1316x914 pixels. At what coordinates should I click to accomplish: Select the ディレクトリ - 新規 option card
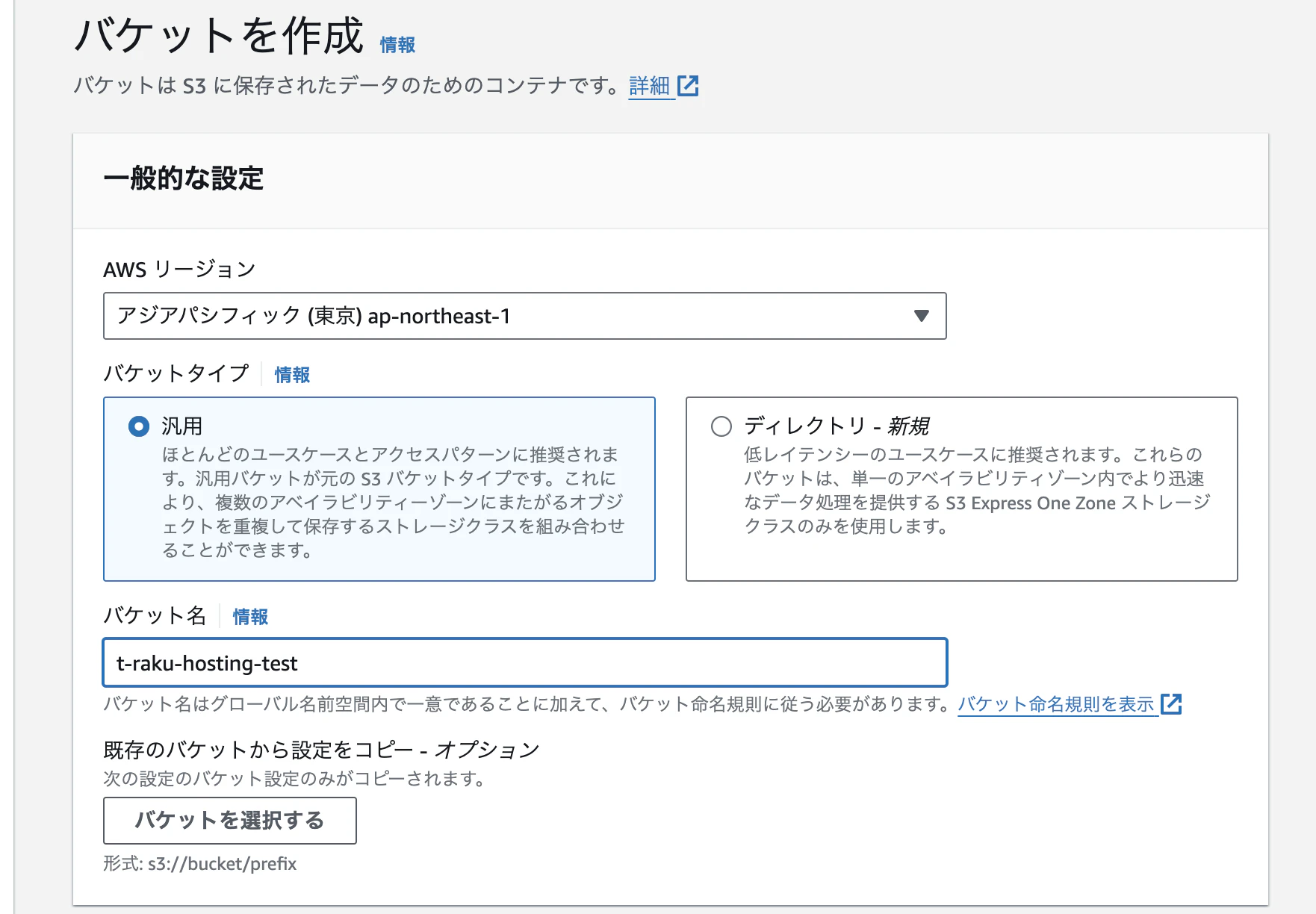(961, 489)
